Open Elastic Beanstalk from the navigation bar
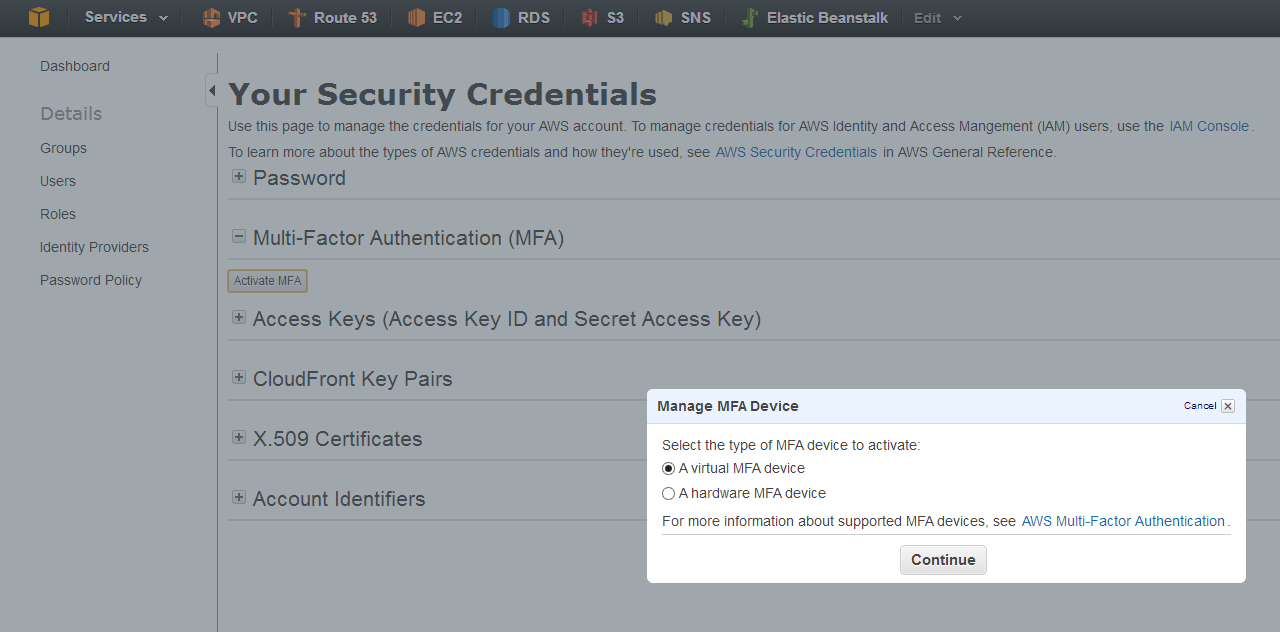The width and height of the screenshot is (1280, 632). (x=814, y=17)
